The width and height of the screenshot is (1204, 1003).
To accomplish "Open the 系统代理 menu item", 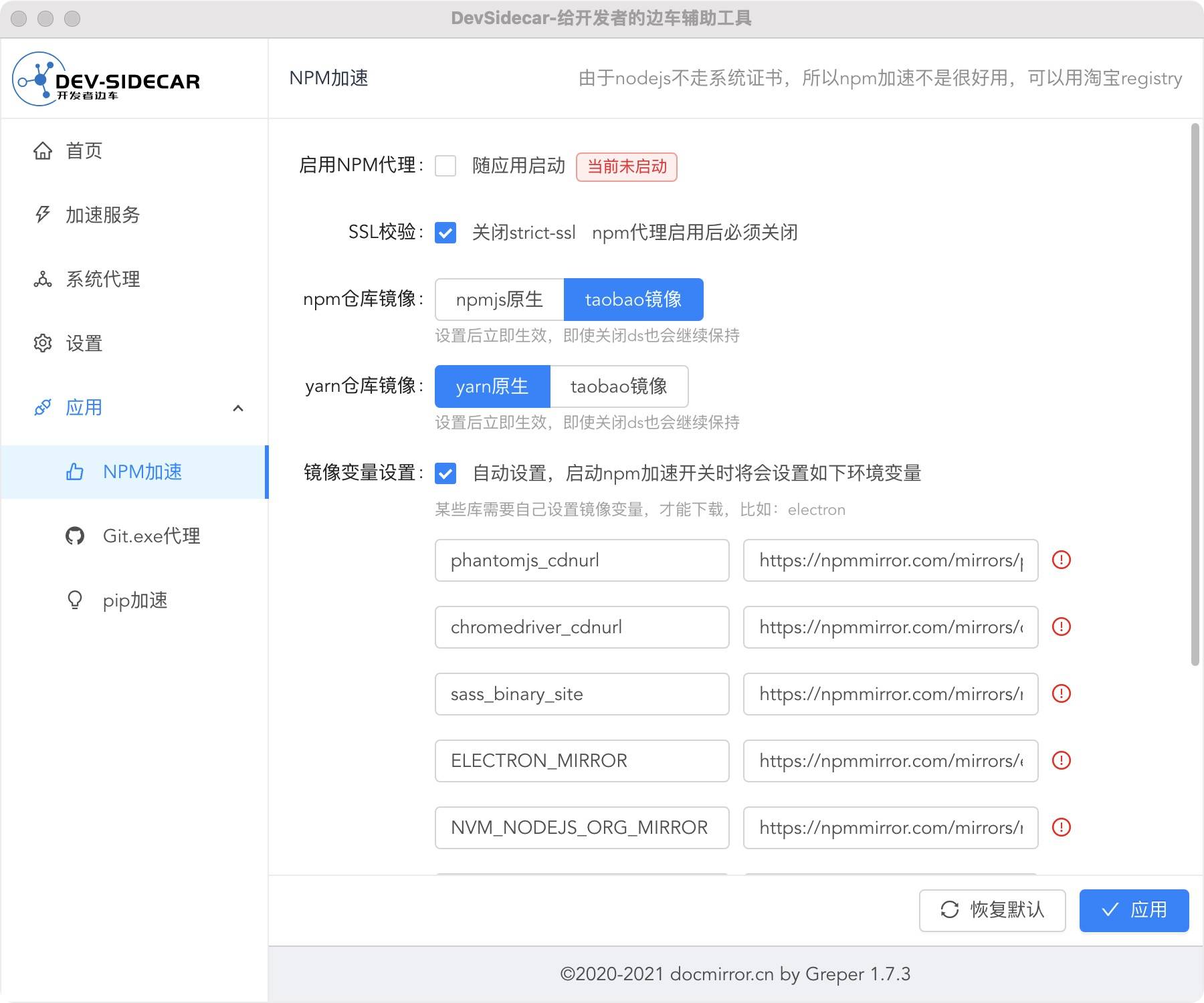I will 134,279.
